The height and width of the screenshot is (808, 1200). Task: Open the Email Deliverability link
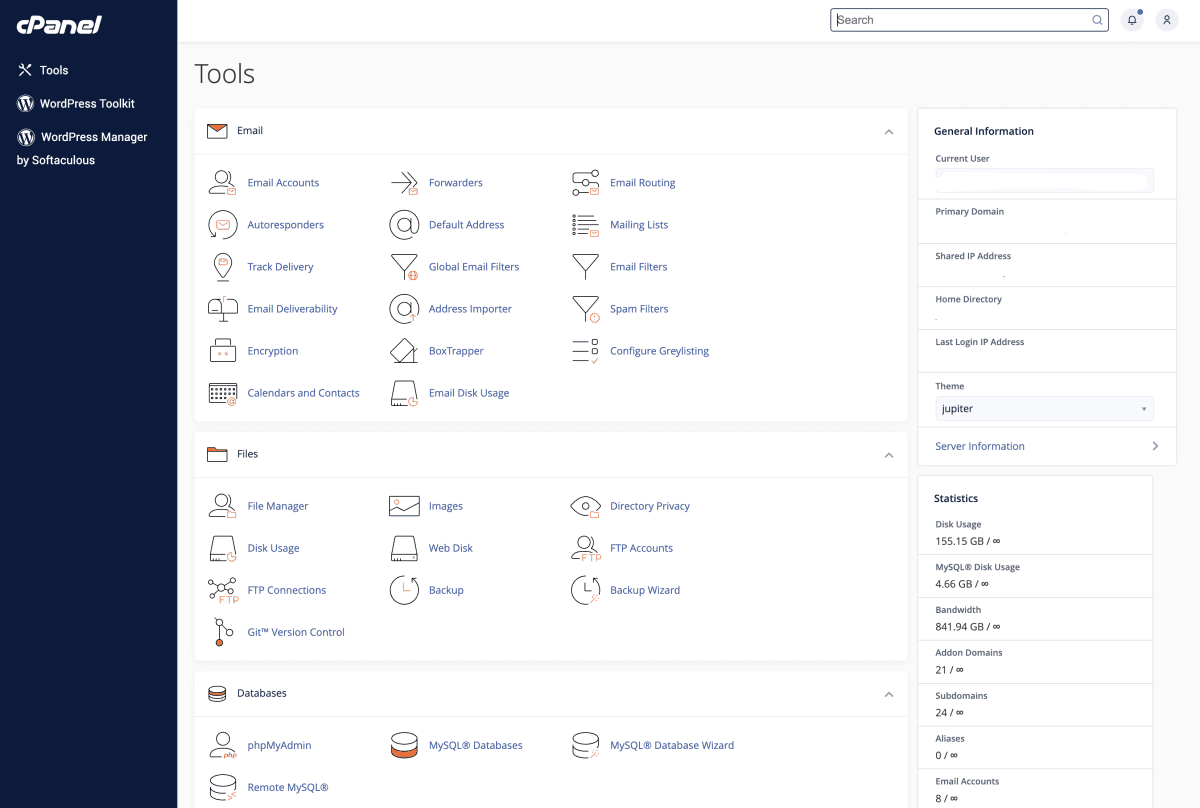292,309
